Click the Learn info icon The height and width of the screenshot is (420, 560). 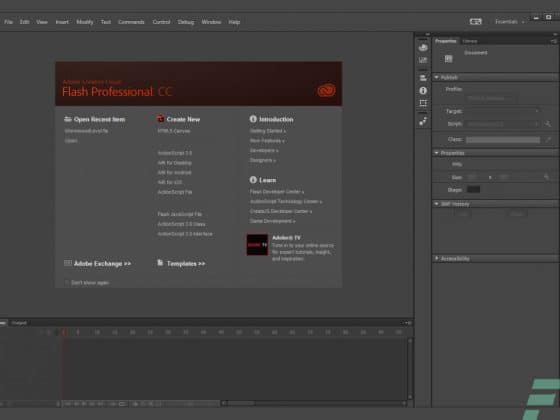[253, 180]
